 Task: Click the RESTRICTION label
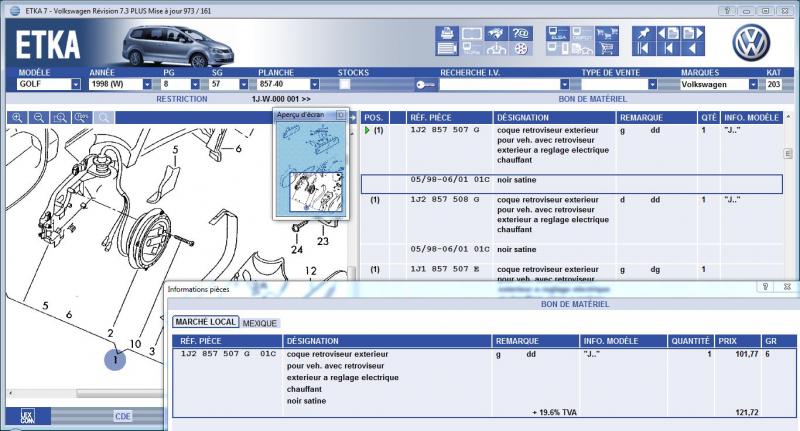click(182, 99)
